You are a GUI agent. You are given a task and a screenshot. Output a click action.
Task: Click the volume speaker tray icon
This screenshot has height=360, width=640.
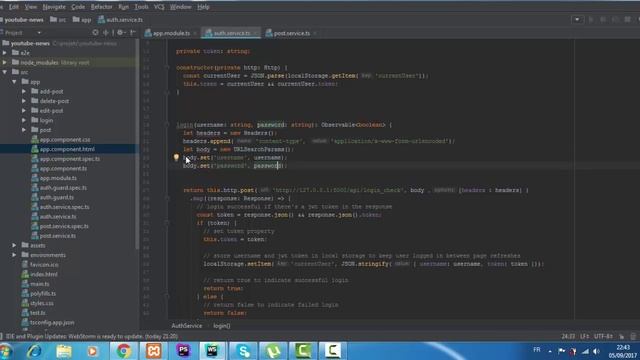click(596, 351)
